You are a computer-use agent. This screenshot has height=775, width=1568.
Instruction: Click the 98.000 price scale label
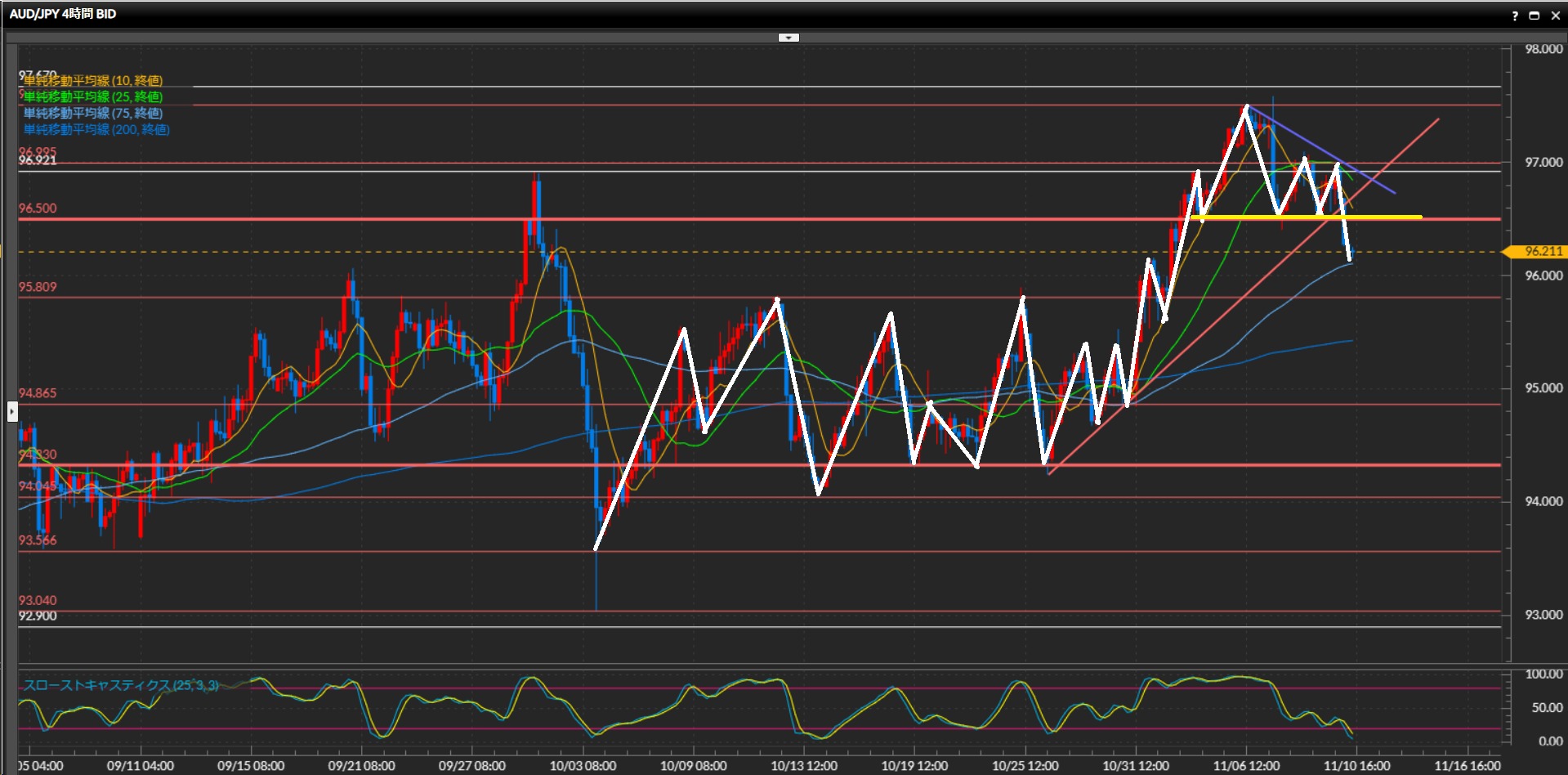(x=1543, y=49)
